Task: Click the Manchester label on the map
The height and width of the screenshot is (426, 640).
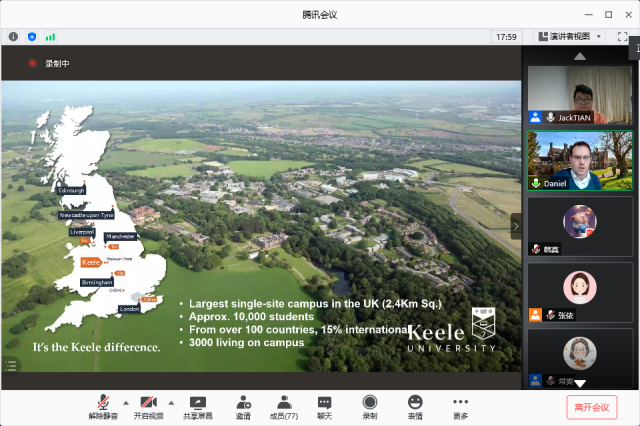Action: click(x=120, y=236)
